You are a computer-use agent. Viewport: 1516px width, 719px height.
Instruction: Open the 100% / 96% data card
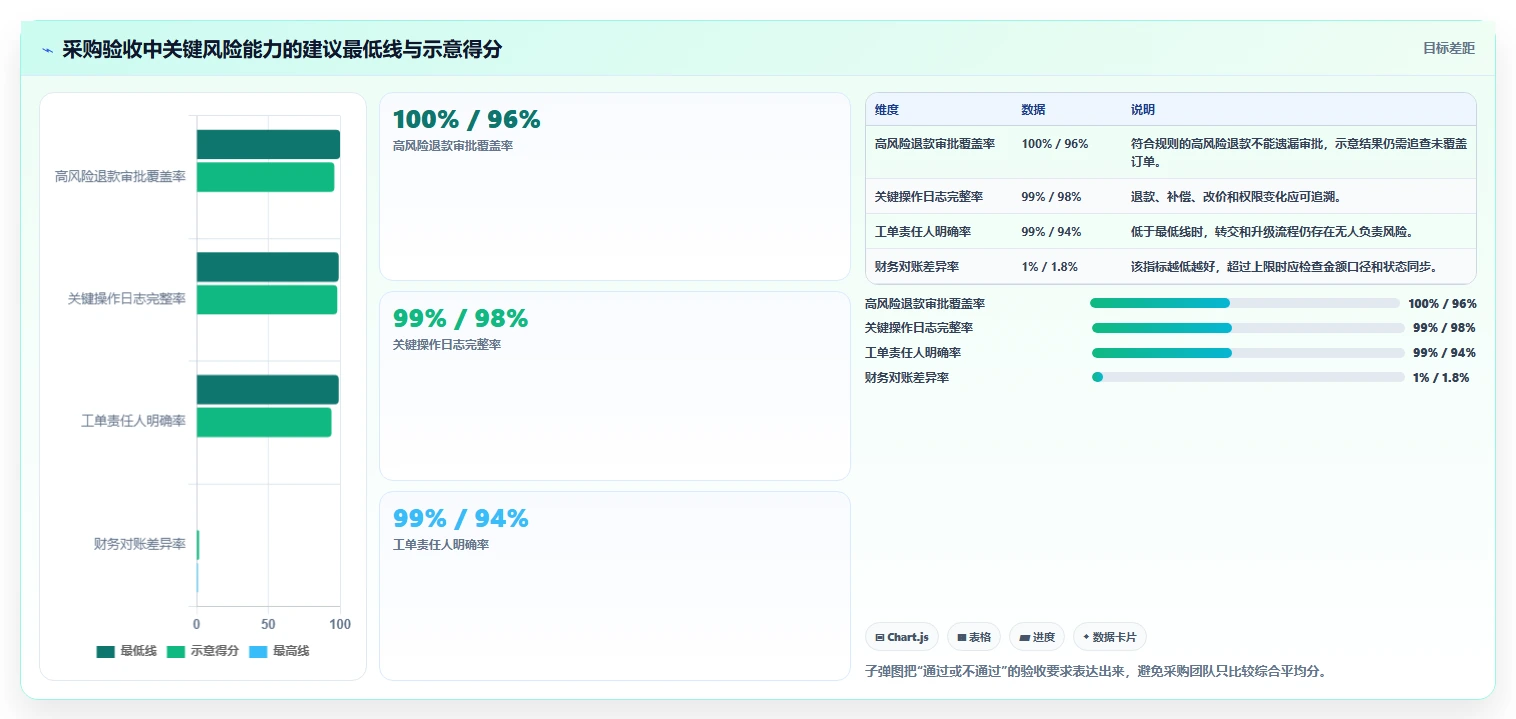click(x=614, y=186)
